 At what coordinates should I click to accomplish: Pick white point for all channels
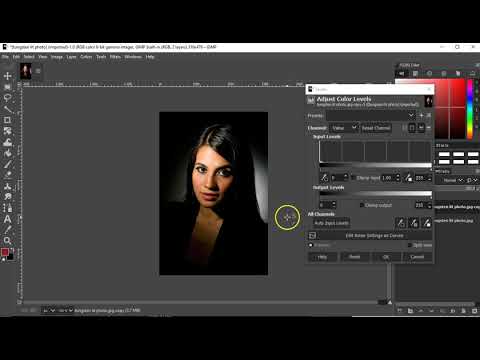click(426, 223)
